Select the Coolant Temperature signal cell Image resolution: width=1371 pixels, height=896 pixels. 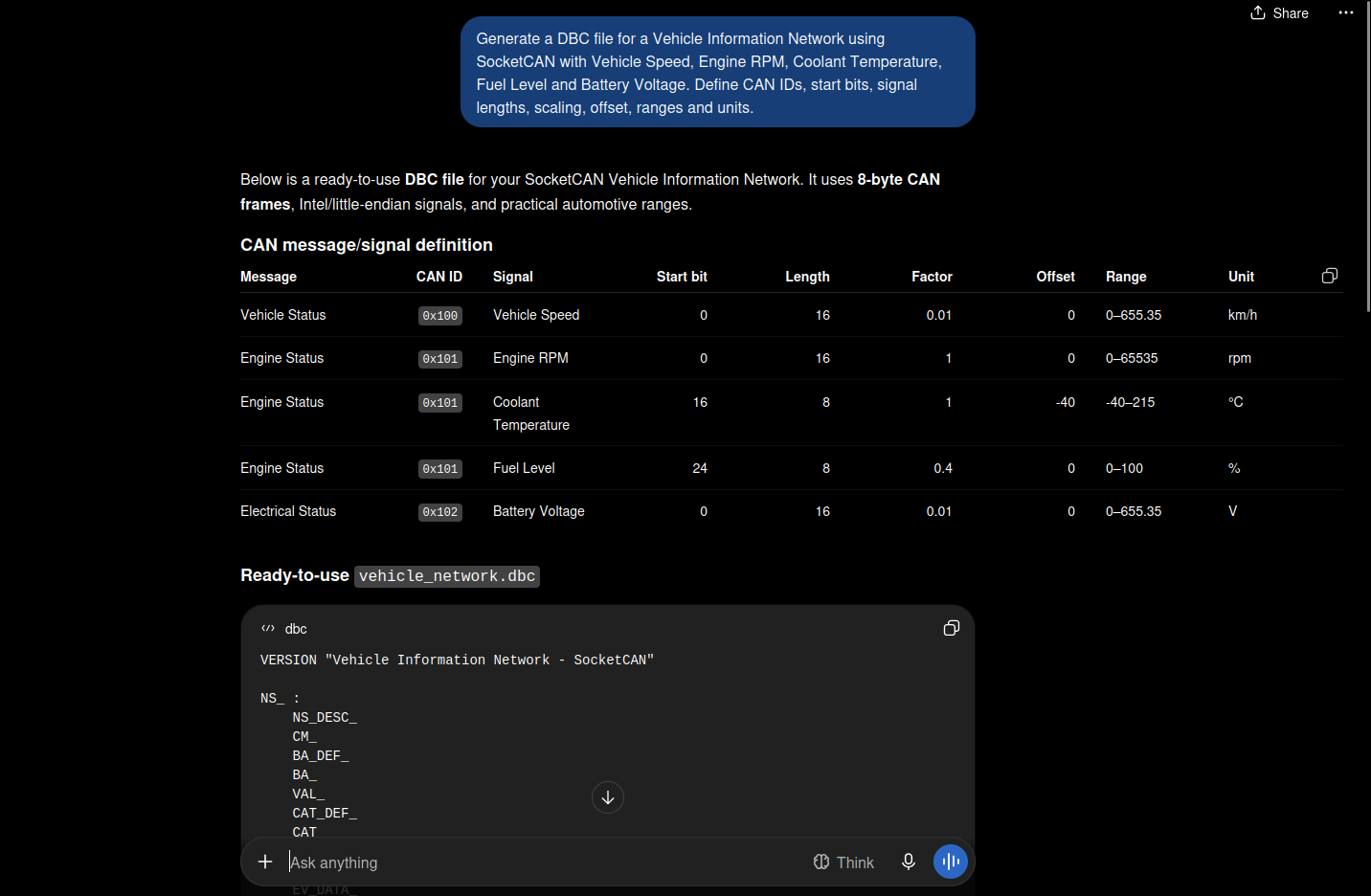tap(531, 414)
